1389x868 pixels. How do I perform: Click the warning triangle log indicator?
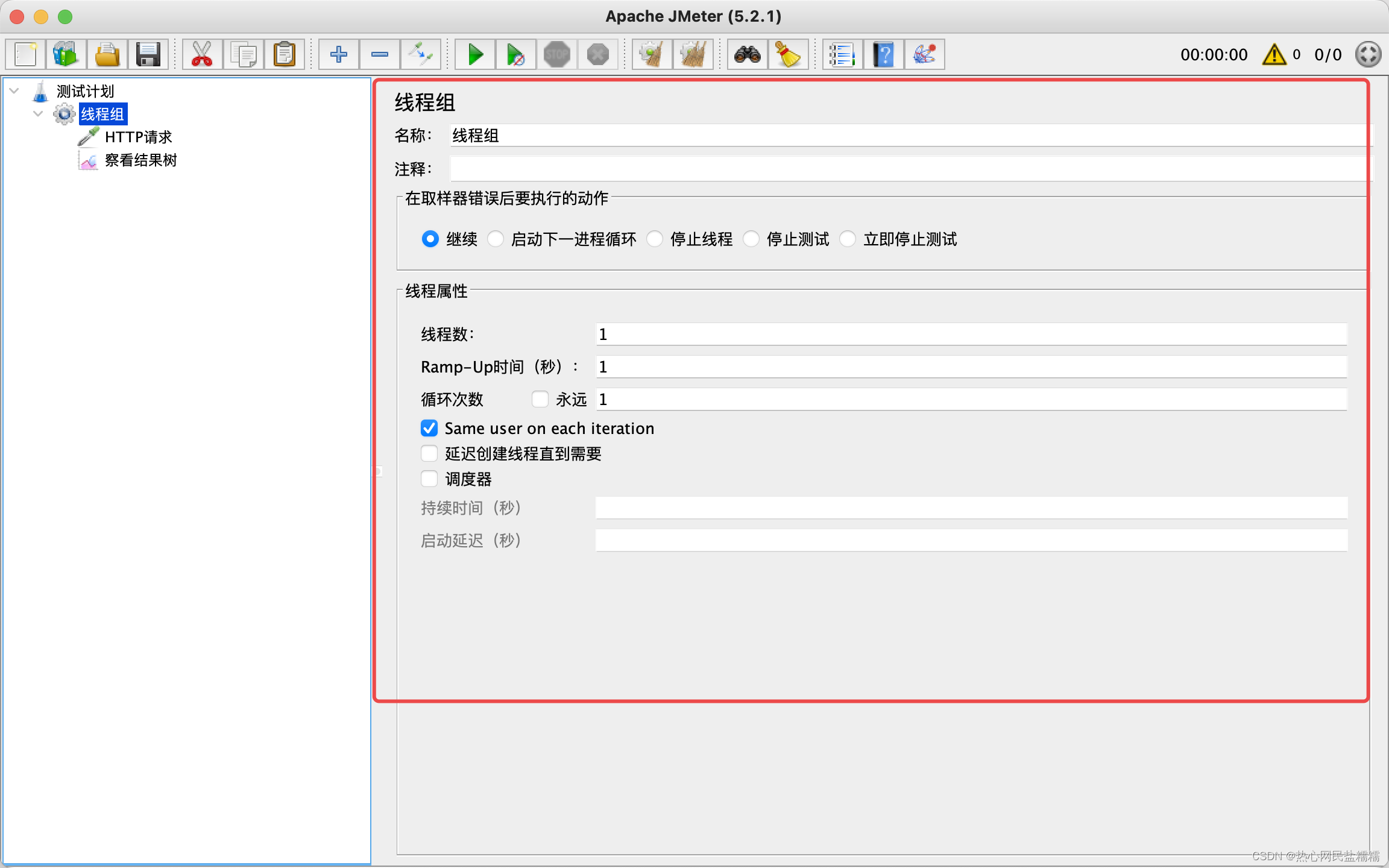[x=1274, y=54]
